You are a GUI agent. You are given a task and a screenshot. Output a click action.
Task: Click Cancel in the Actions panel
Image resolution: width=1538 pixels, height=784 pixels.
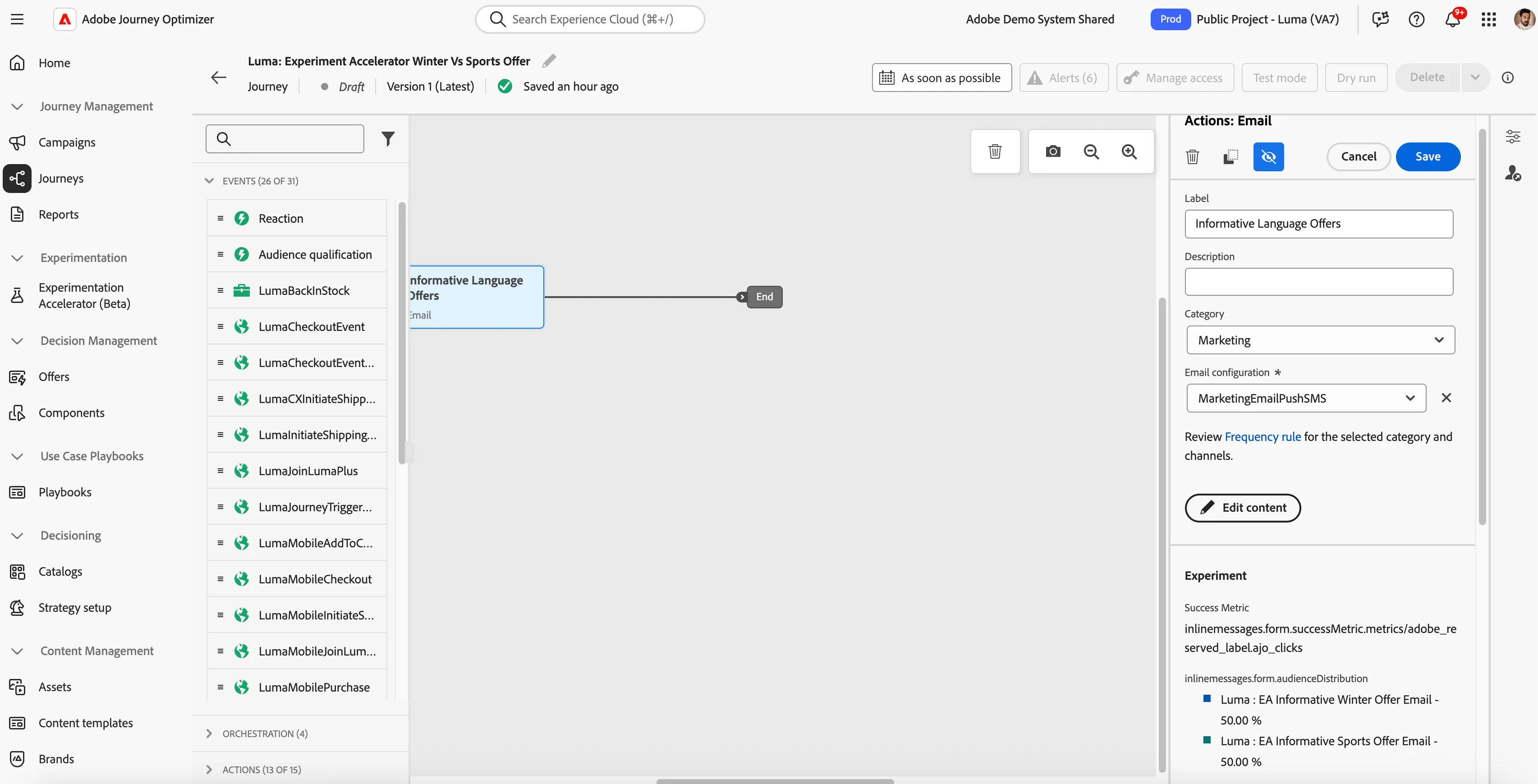[1358, 157]
